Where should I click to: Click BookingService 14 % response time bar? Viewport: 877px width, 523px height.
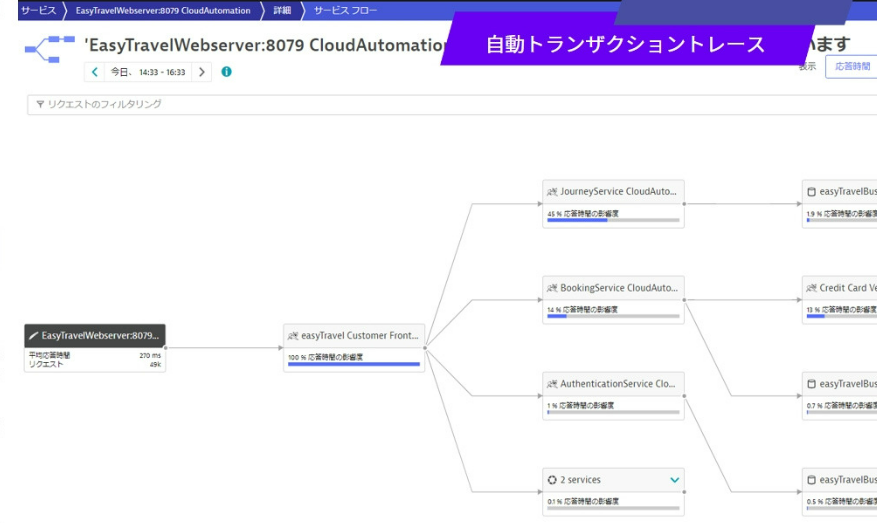[613, 316]
